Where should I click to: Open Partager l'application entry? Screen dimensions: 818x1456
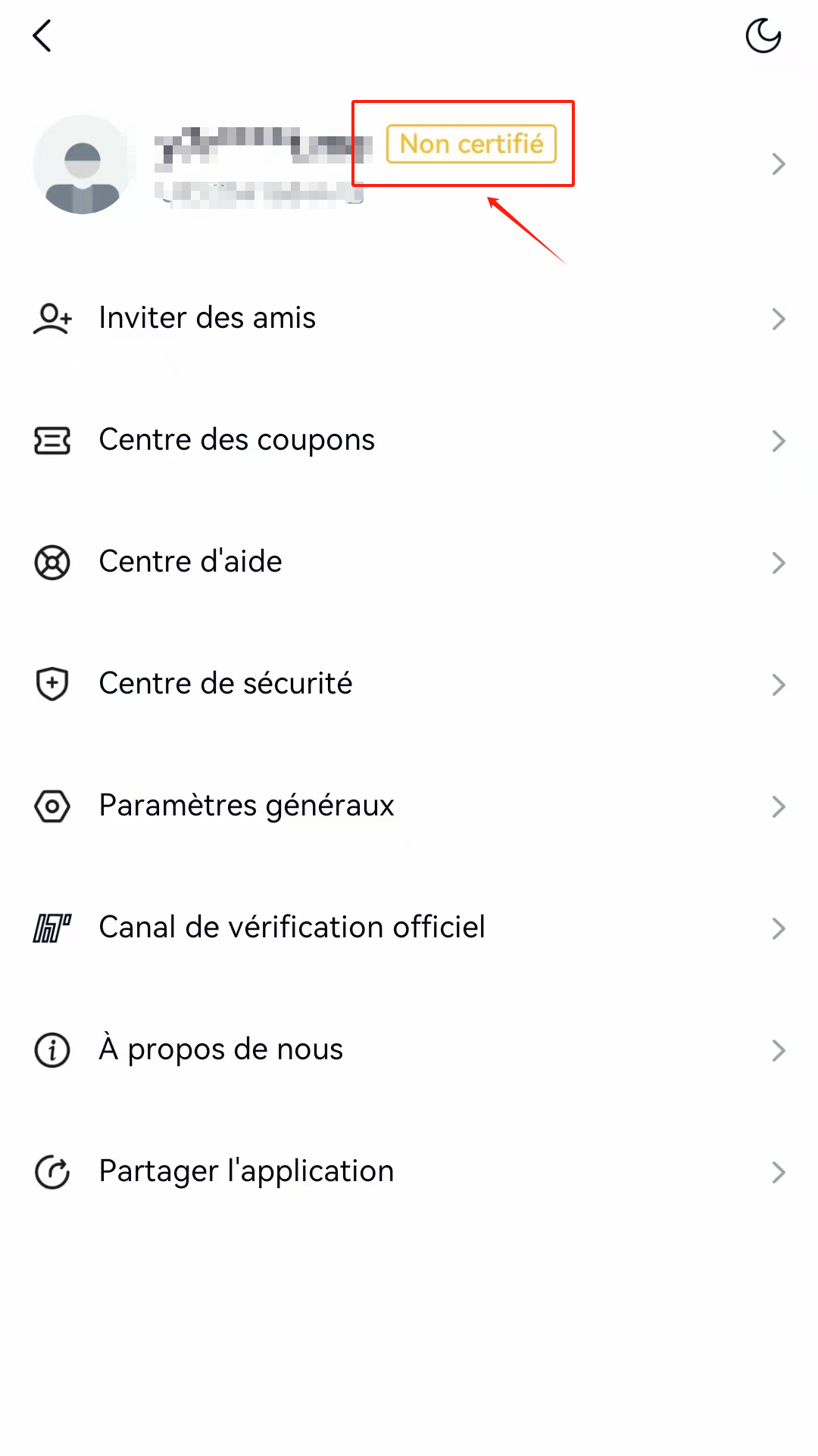click(x=409, y=1172)
